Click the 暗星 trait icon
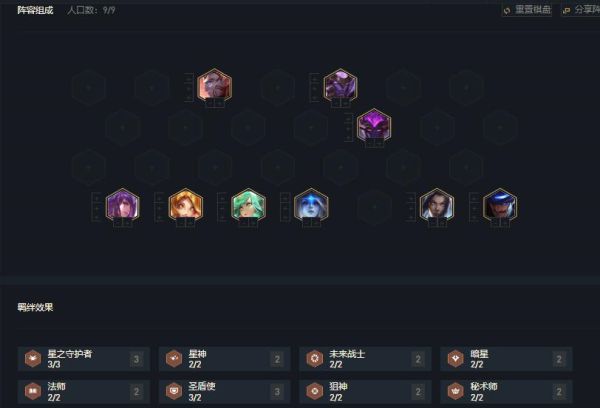Screen dimensions: 600x408 point(455,359)
